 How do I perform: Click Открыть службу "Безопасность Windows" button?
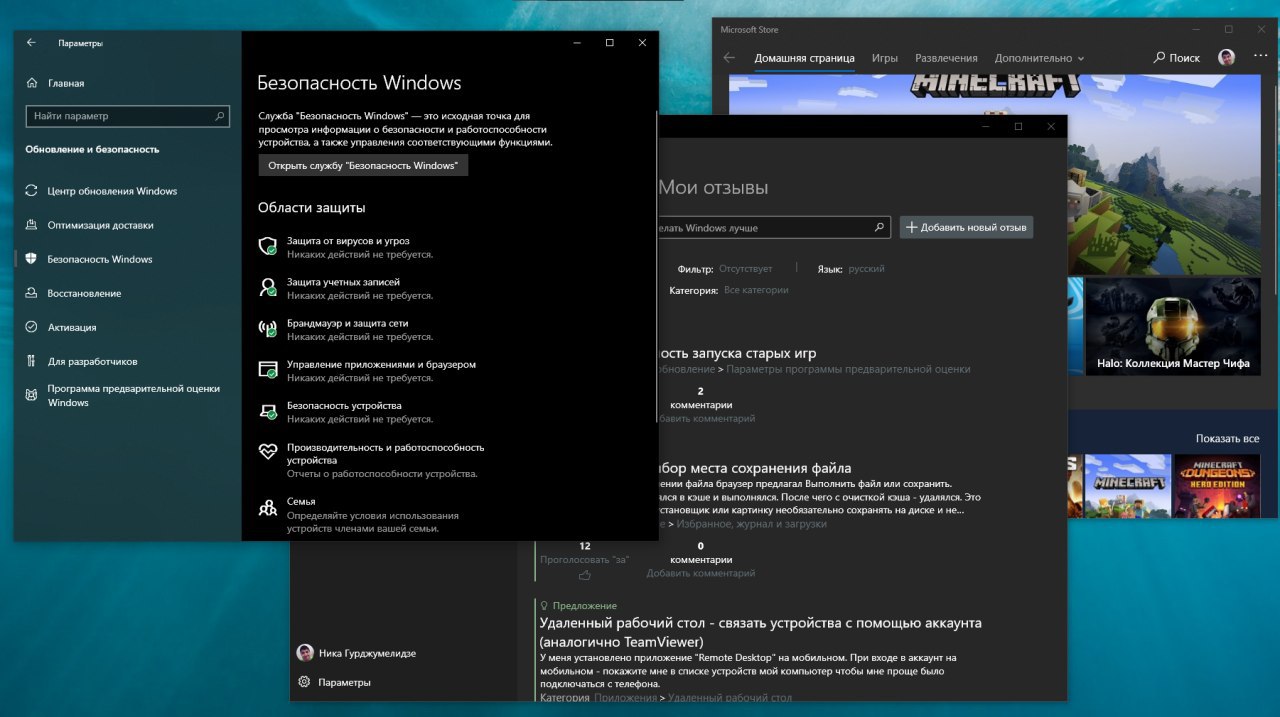point(363,166)
